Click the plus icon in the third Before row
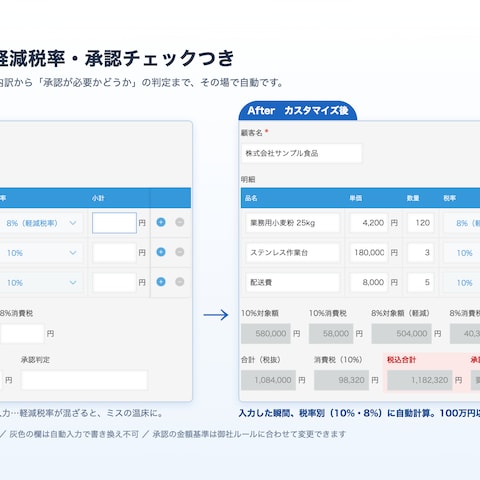The image size is (480, 480). (x=161, y=282)
